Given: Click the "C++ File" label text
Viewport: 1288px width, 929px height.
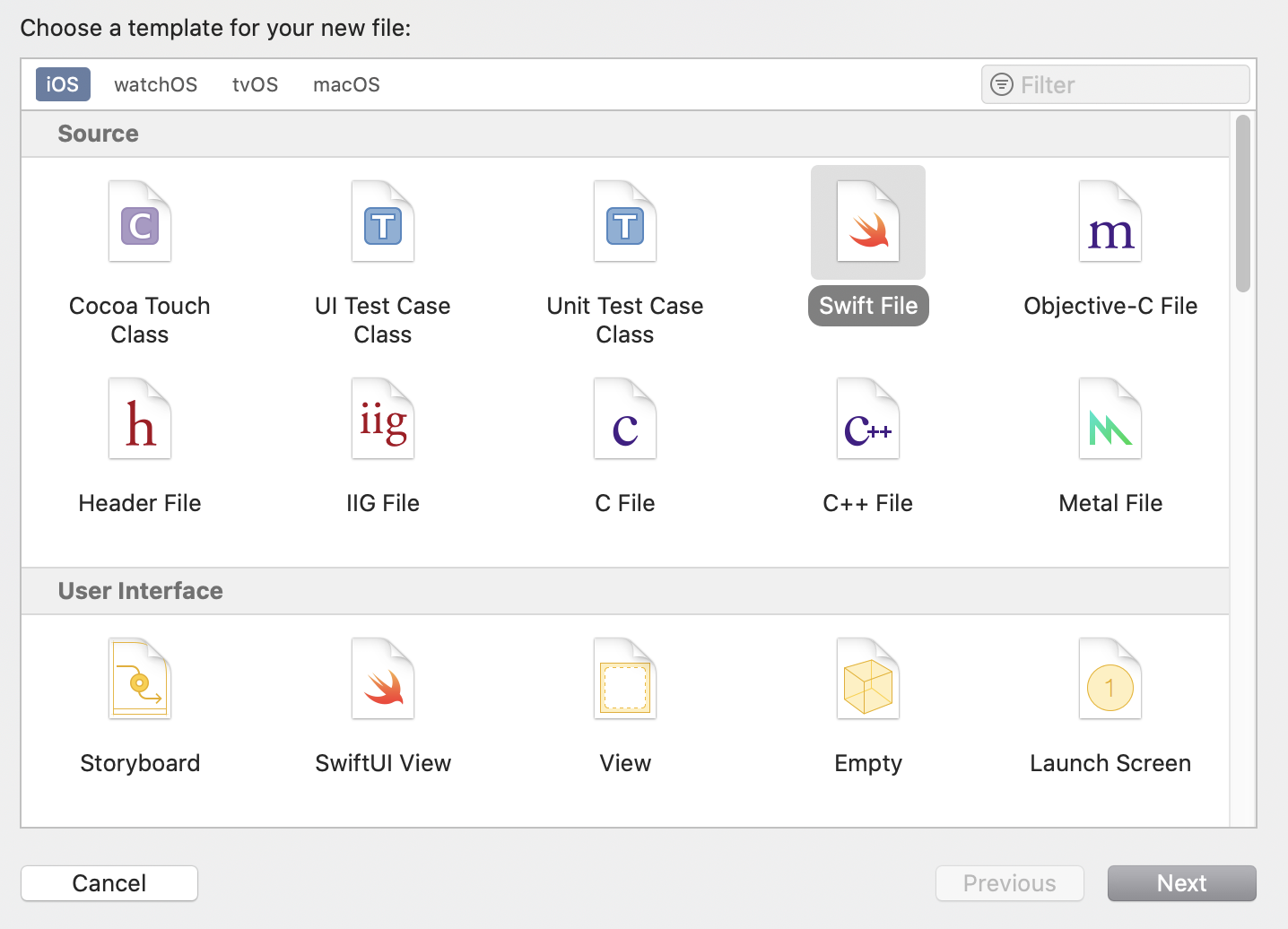Looking at the screenshot, I should (868, 503).
